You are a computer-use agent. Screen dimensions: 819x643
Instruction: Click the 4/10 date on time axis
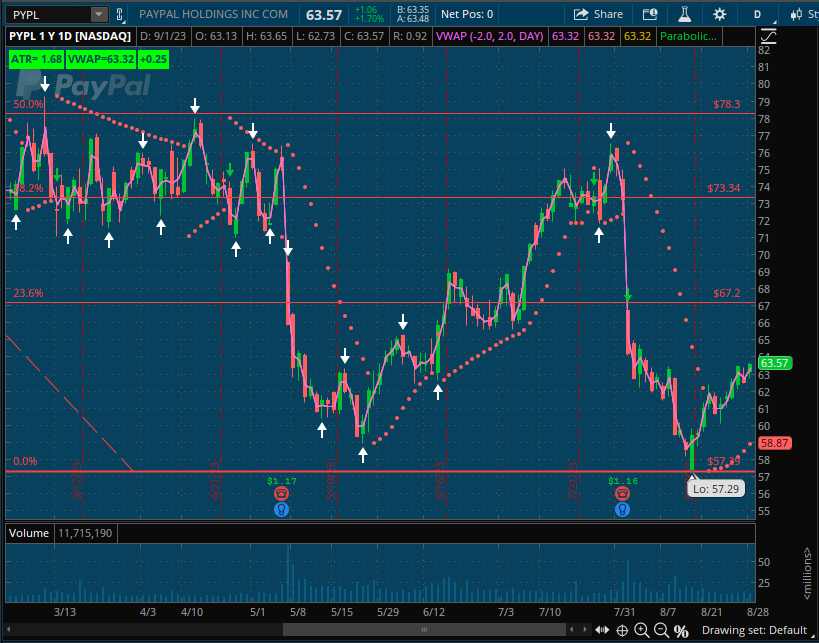pyautogui.click(x=192, y=612)
